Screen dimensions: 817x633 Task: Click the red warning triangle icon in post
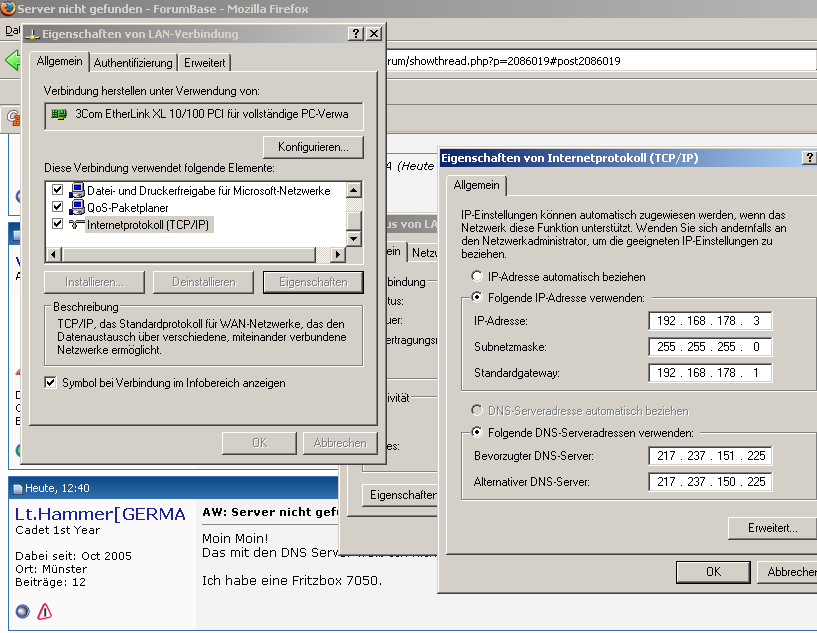(x=45, y=611)
